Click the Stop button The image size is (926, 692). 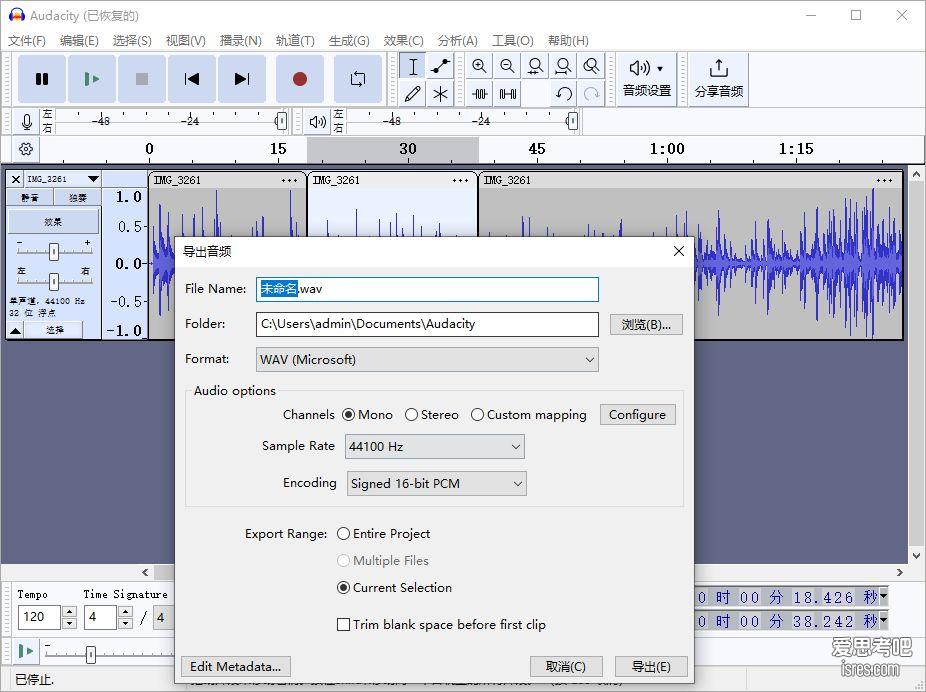point(142,79)
